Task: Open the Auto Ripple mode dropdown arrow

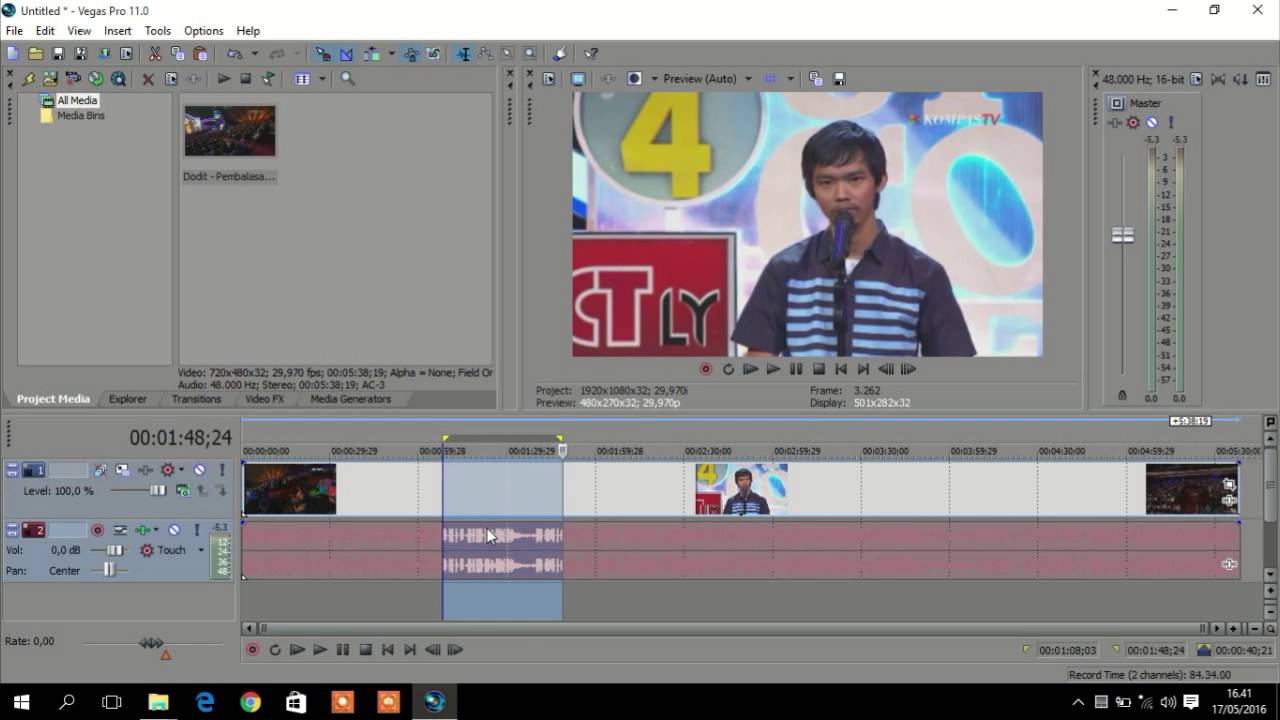Action: click(390, 54)
